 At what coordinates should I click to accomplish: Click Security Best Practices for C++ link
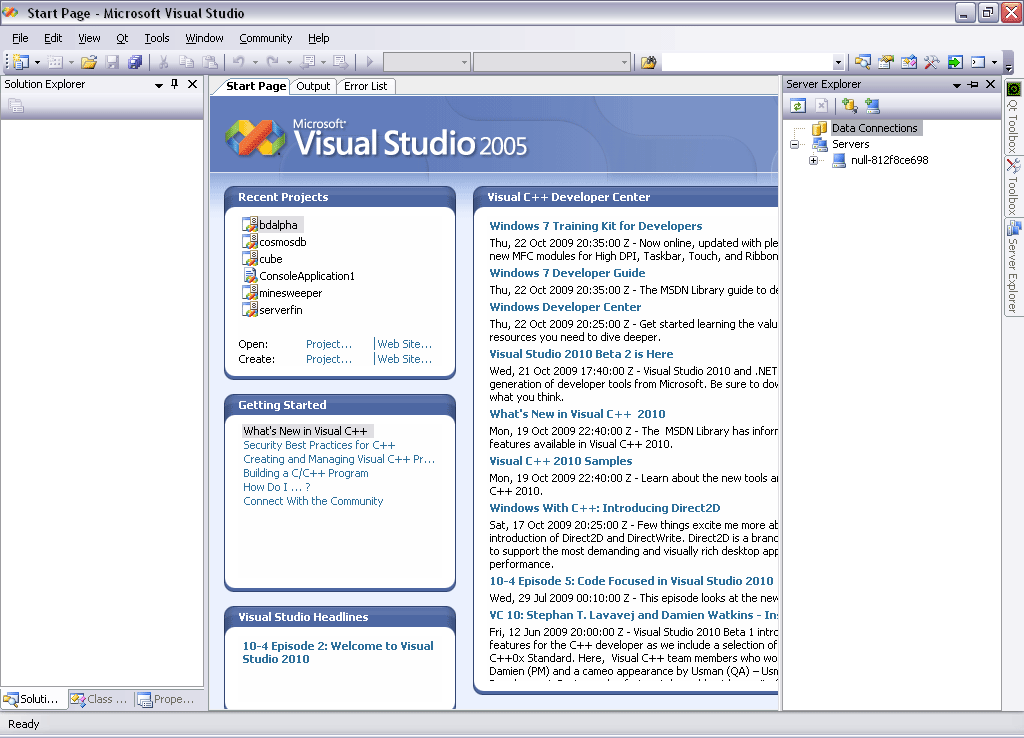(319, 445)
